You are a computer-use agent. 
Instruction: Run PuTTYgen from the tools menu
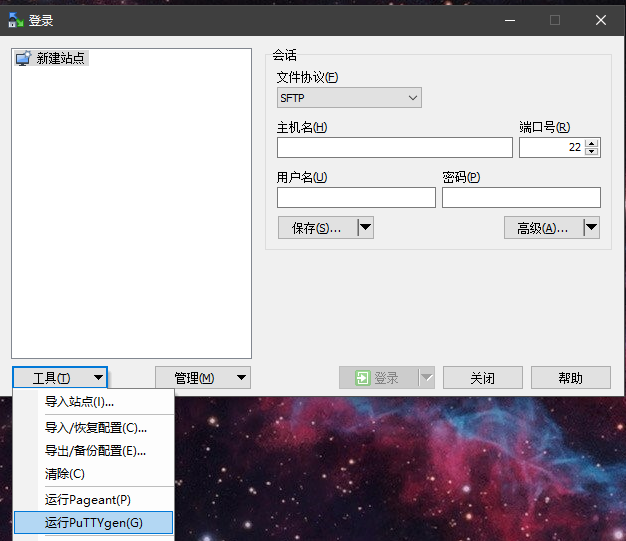pos(94,523)
